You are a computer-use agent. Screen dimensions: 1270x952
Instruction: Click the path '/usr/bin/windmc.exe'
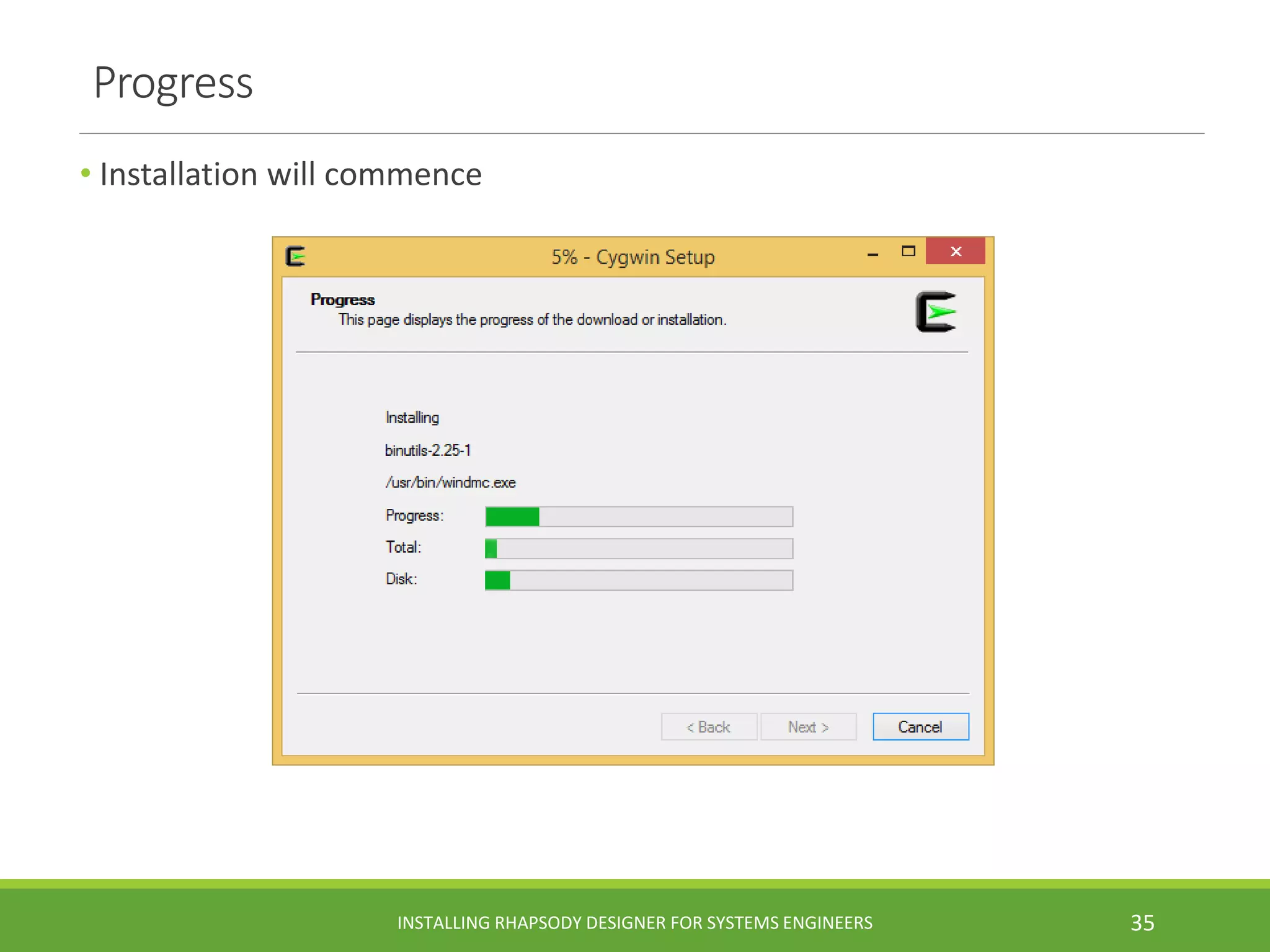[x=450, y=483]
